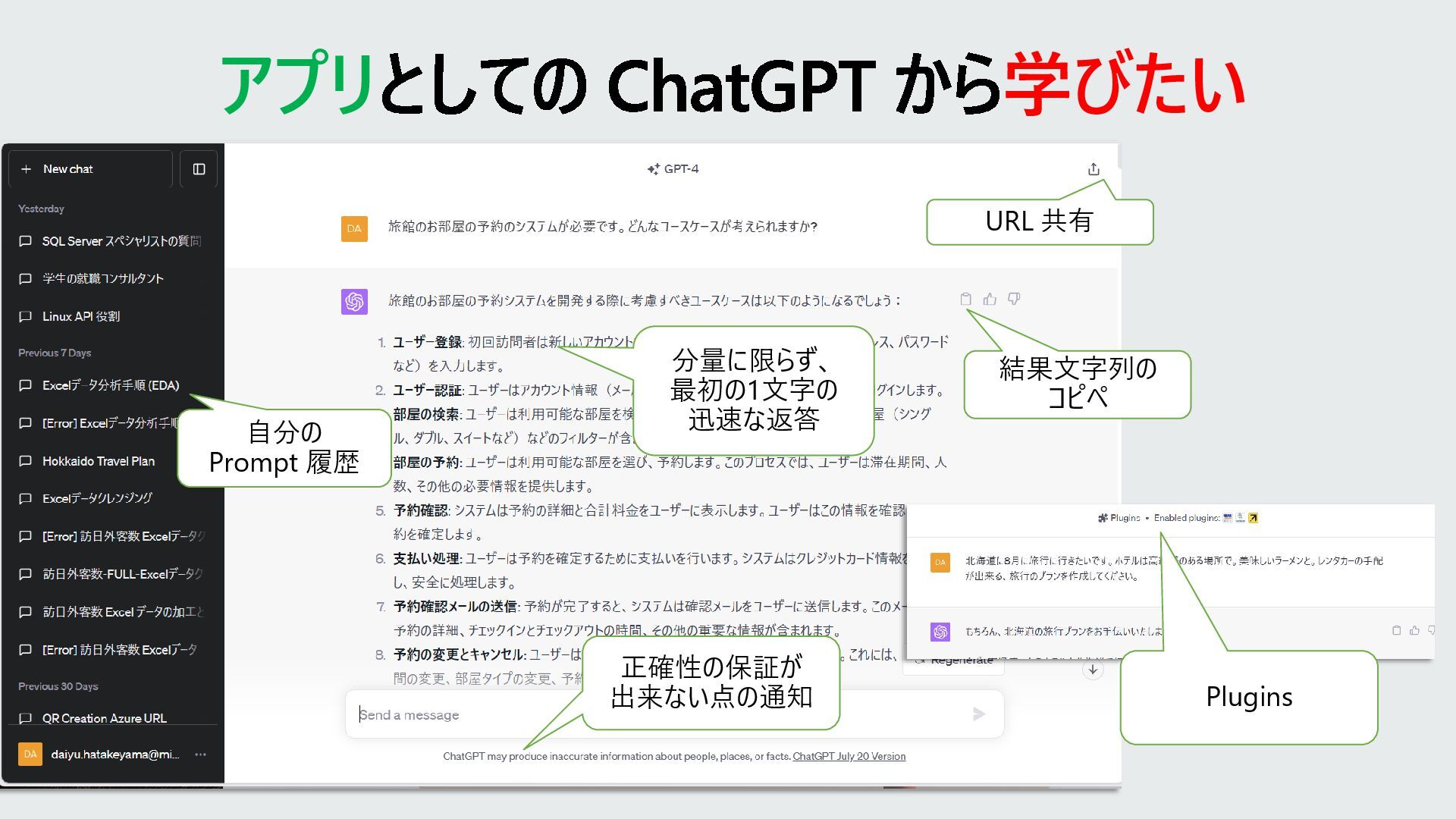Click the ChatGPT avatar icon in response
Screen dimensions: 1456x819
[354, 302]
